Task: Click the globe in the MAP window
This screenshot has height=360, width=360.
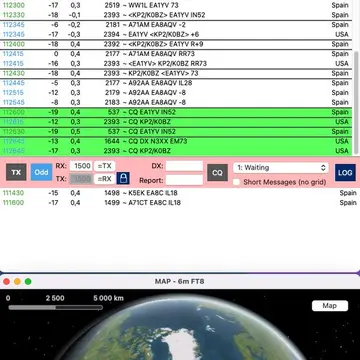Action: [183, 327]
